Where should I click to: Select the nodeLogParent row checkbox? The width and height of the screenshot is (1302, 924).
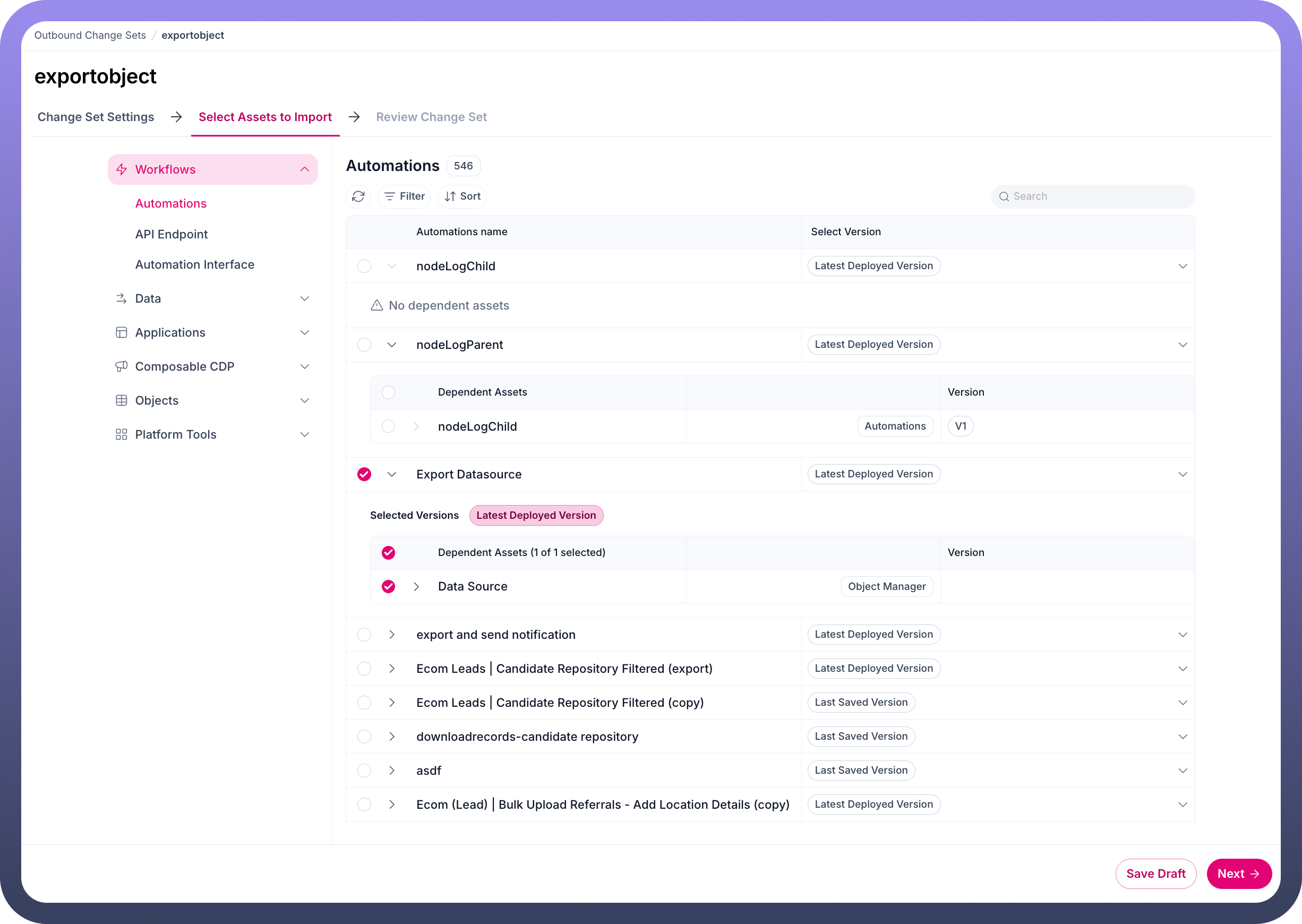(x=364, y=345)
